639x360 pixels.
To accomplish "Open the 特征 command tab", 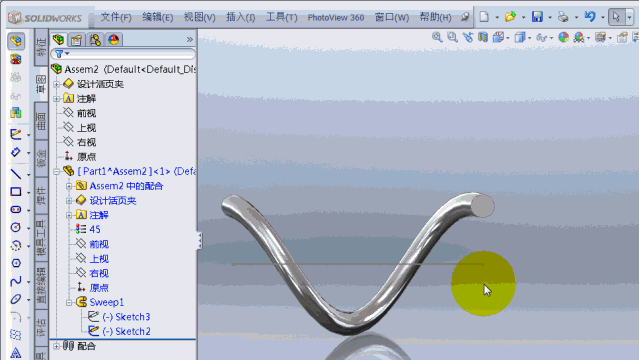I will click(x=41, y=46).
